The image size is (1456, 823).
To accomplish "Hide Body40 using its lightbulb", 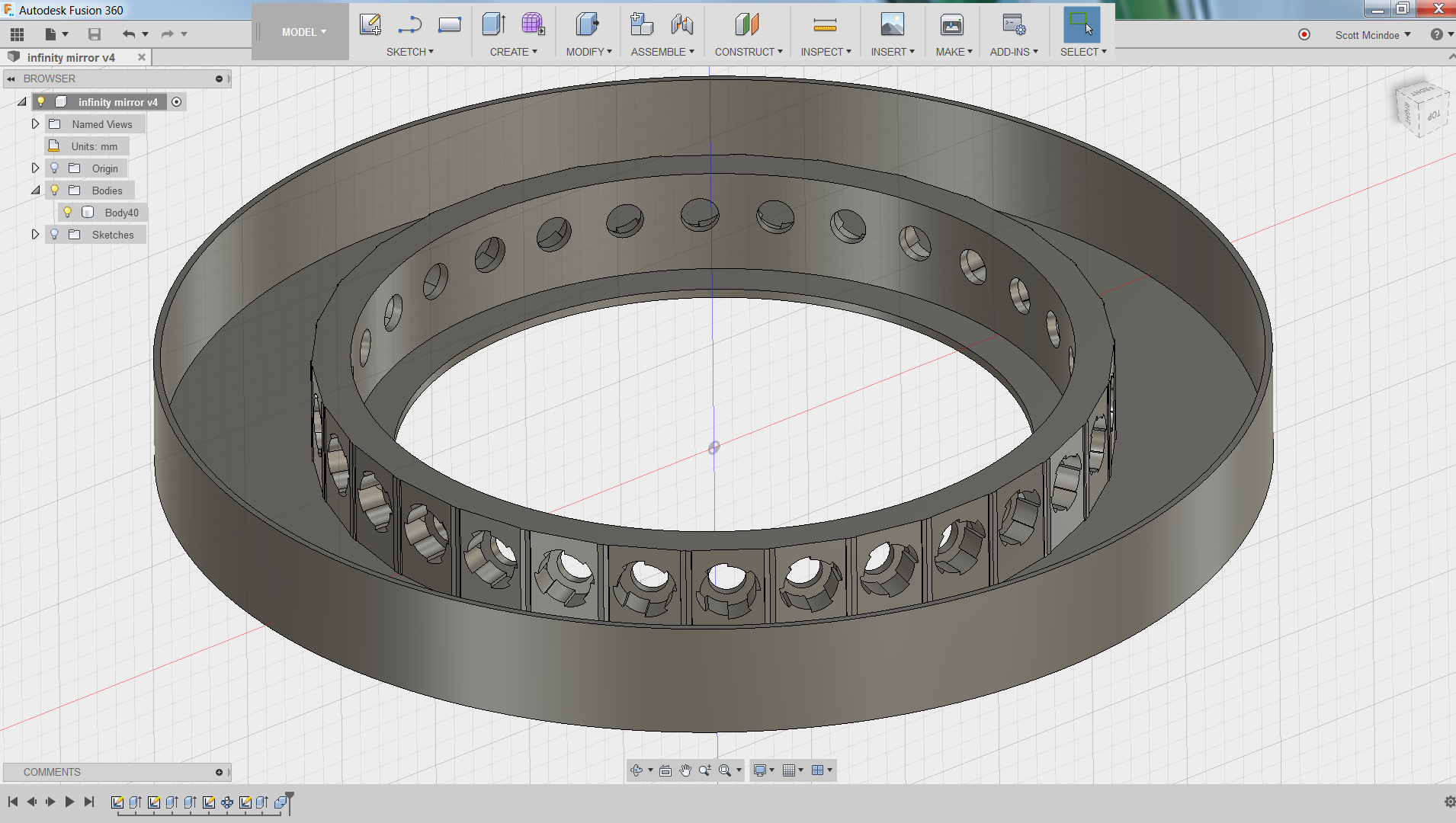I will pos(67,213).
